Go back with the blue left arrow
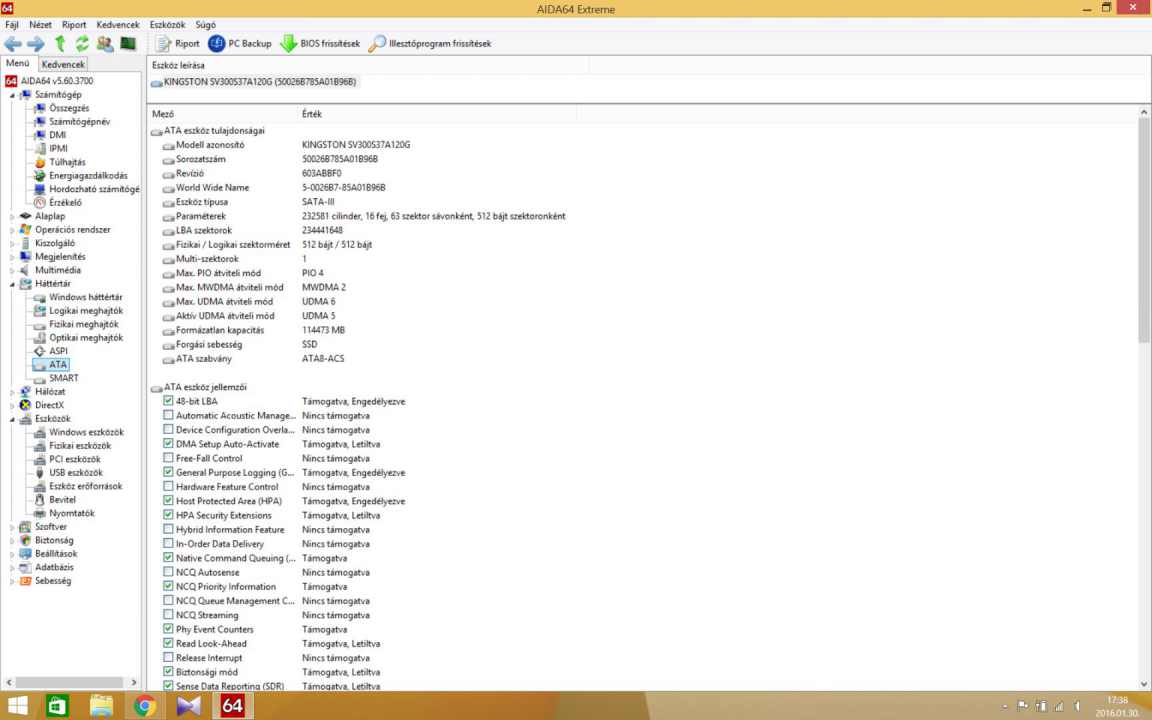The height and width of the screenshot is (720, 1152). [x=12, y=44]
